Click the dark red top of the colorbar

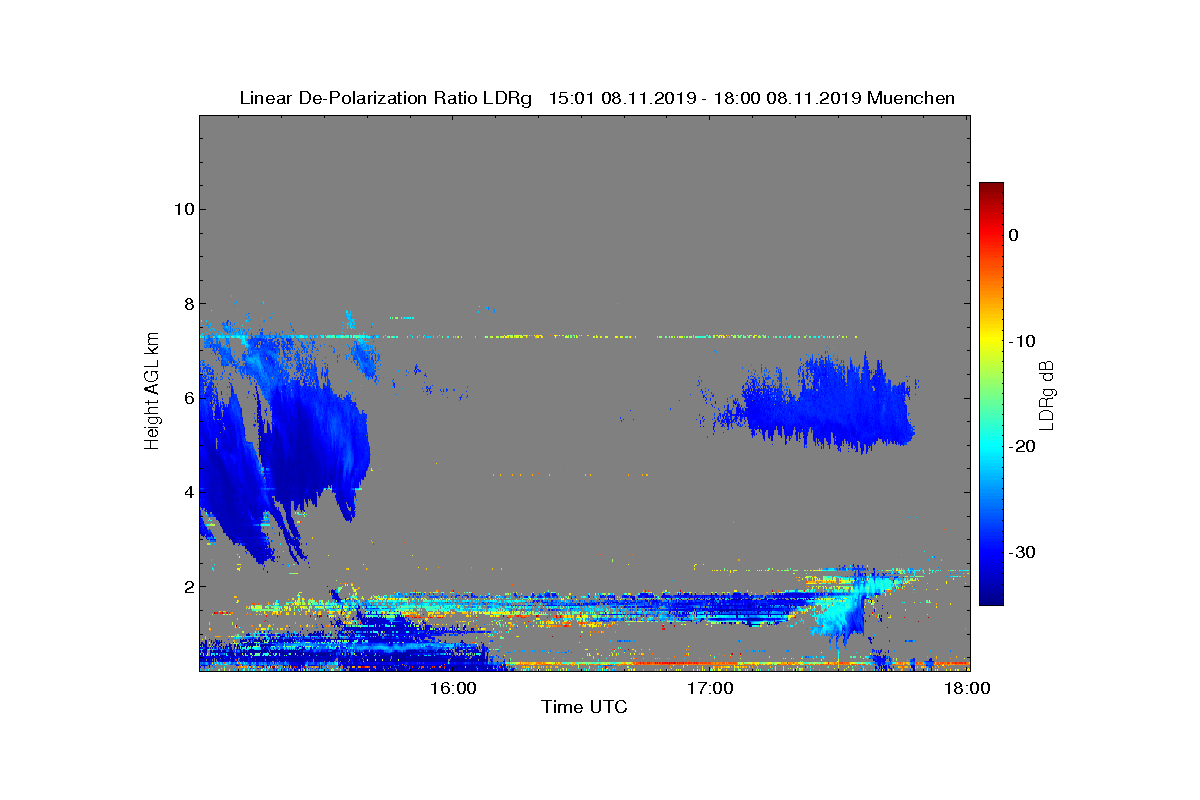tap(991, 190)
